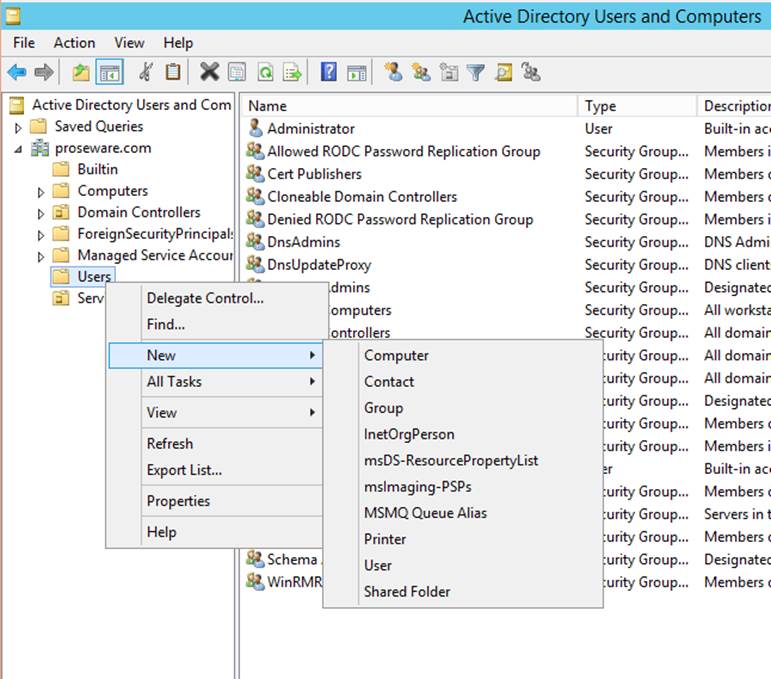Click the Delete X toolbar icon
Screen dimensions: 771x679
pyautogui.click(x=209, y=72)
